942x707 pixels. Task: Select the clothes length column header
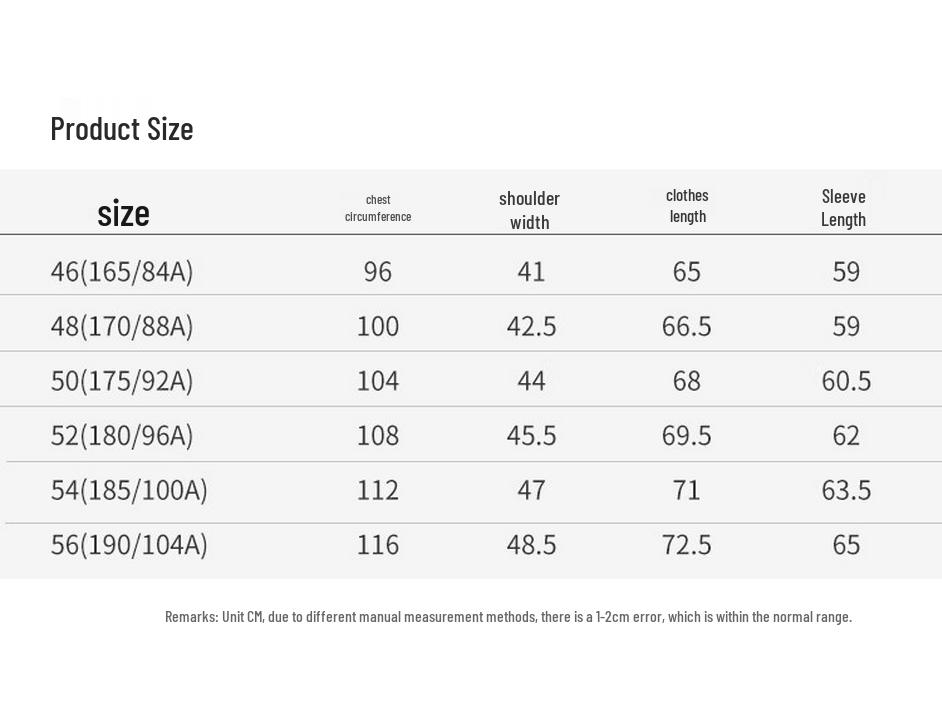(x=687, y=206)
